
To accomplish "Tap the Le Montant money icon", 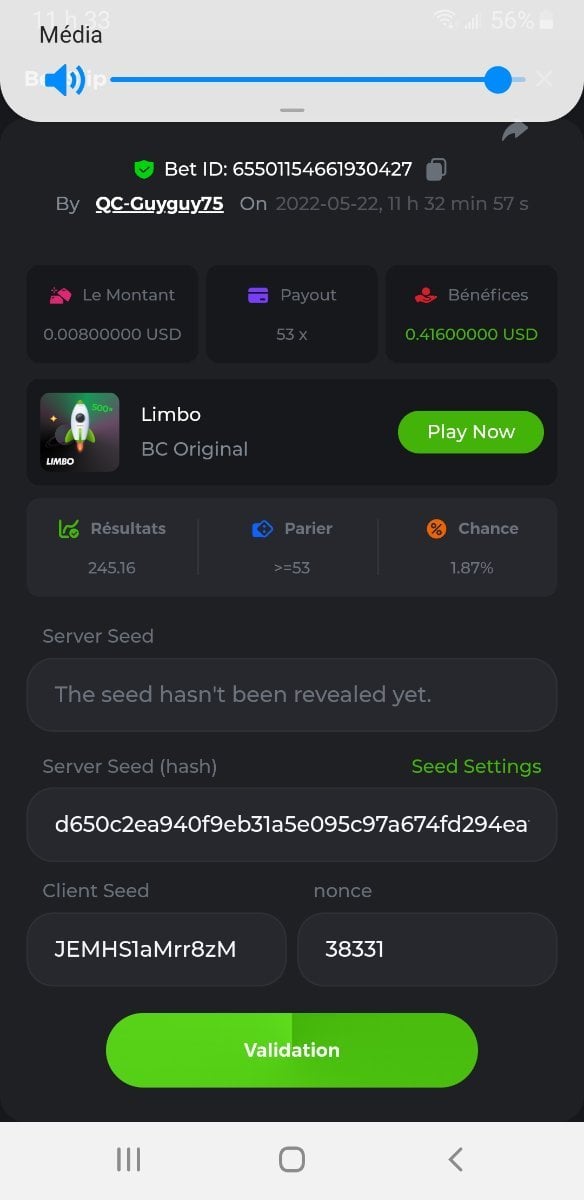I will 60,295.
